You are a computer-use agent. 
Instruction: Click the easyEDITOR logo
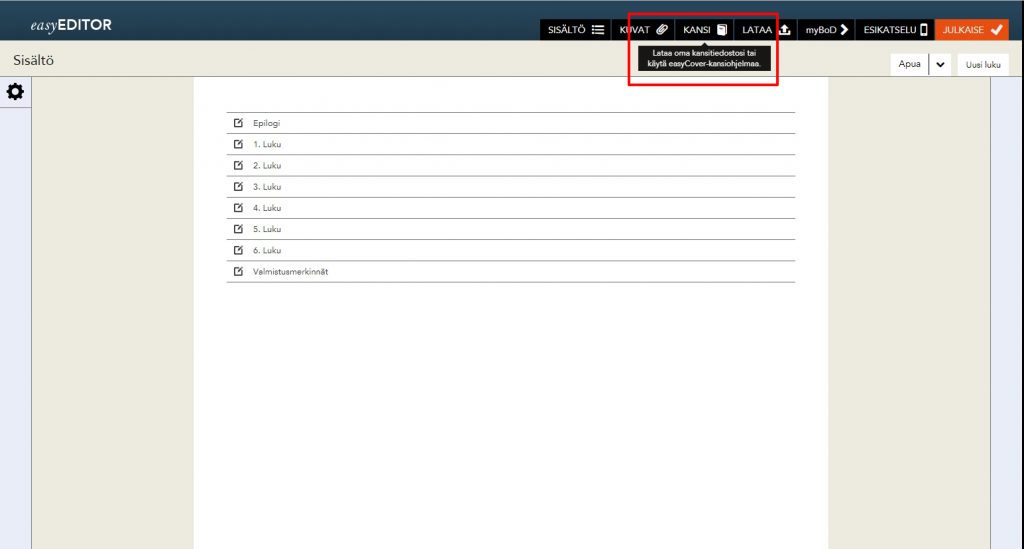coord(71,25)
